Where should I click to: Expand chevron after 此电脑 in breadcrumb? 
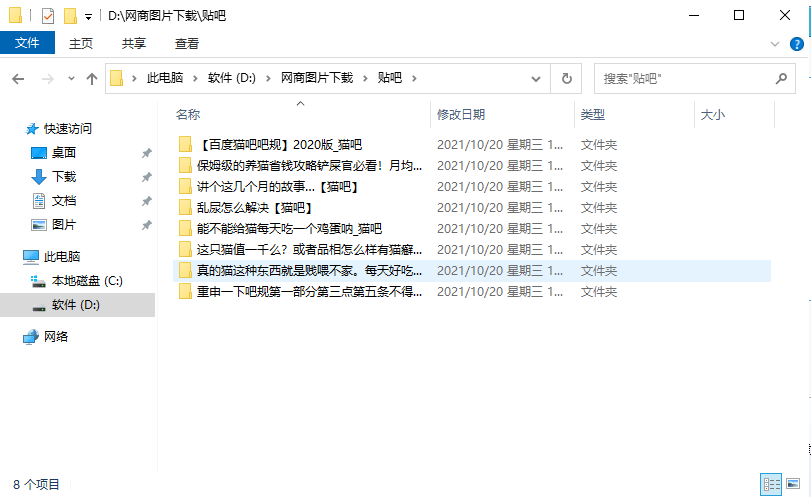196,79
